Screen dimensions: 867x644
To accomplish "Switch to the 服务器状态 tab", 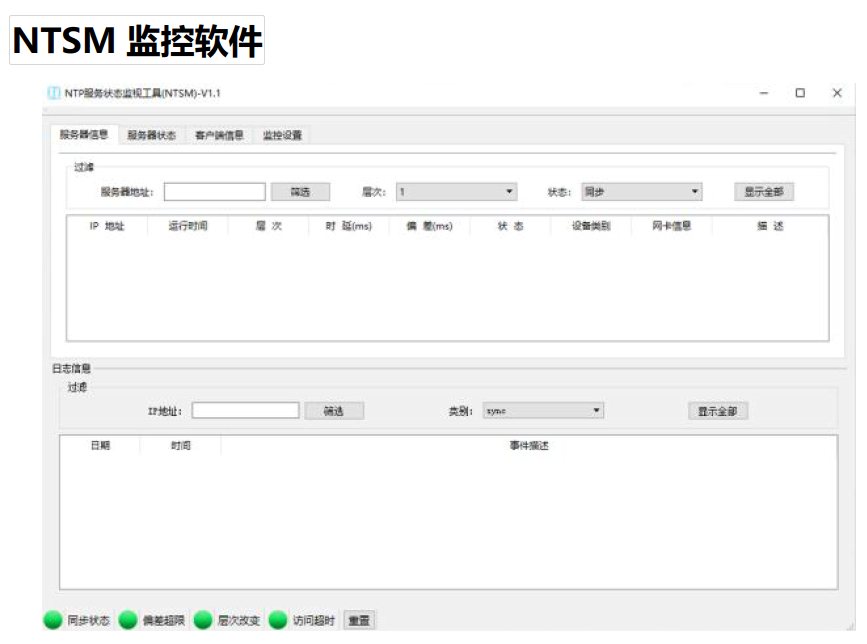I will (x=151, y=135).
